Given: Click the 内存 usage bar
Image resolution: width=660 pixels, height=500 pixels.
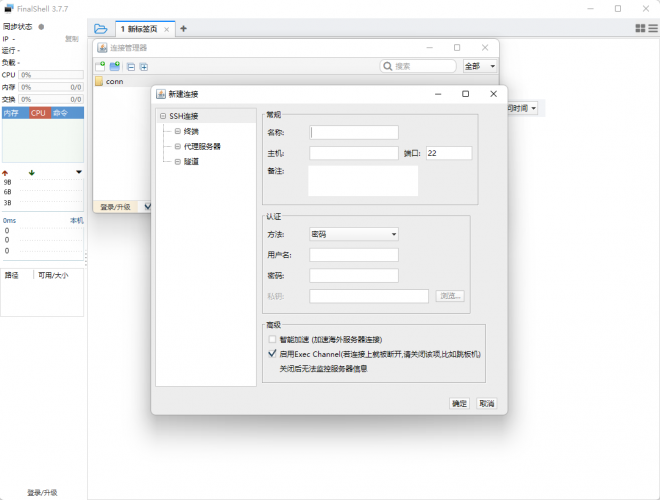Looking at the screenshot, I should pos(51,87).
